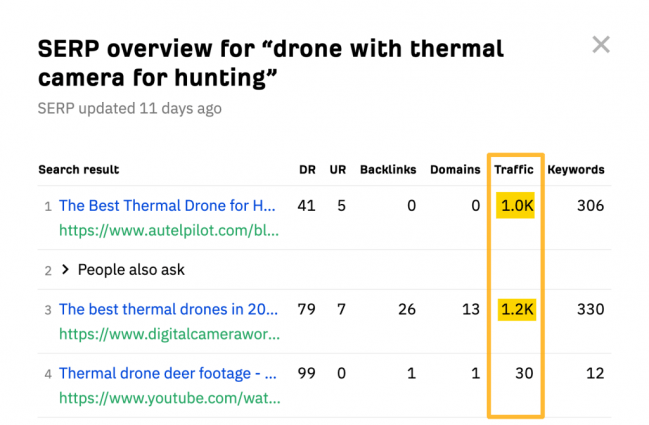Click the 306 keywords count
Screen dimensions: 649x425
pyautogui.click(x=590, y=205)
